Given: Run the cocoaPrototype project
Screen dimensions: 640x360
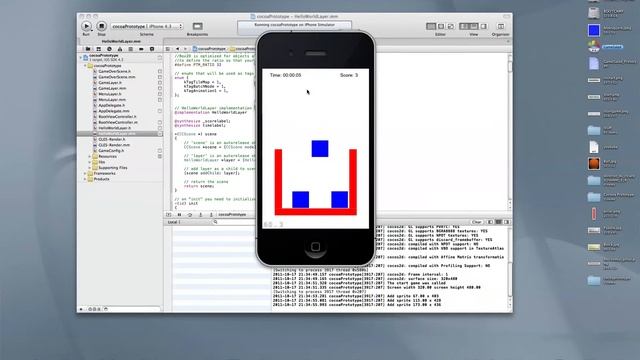Looking at the screenshot, I should pos(86,26).
